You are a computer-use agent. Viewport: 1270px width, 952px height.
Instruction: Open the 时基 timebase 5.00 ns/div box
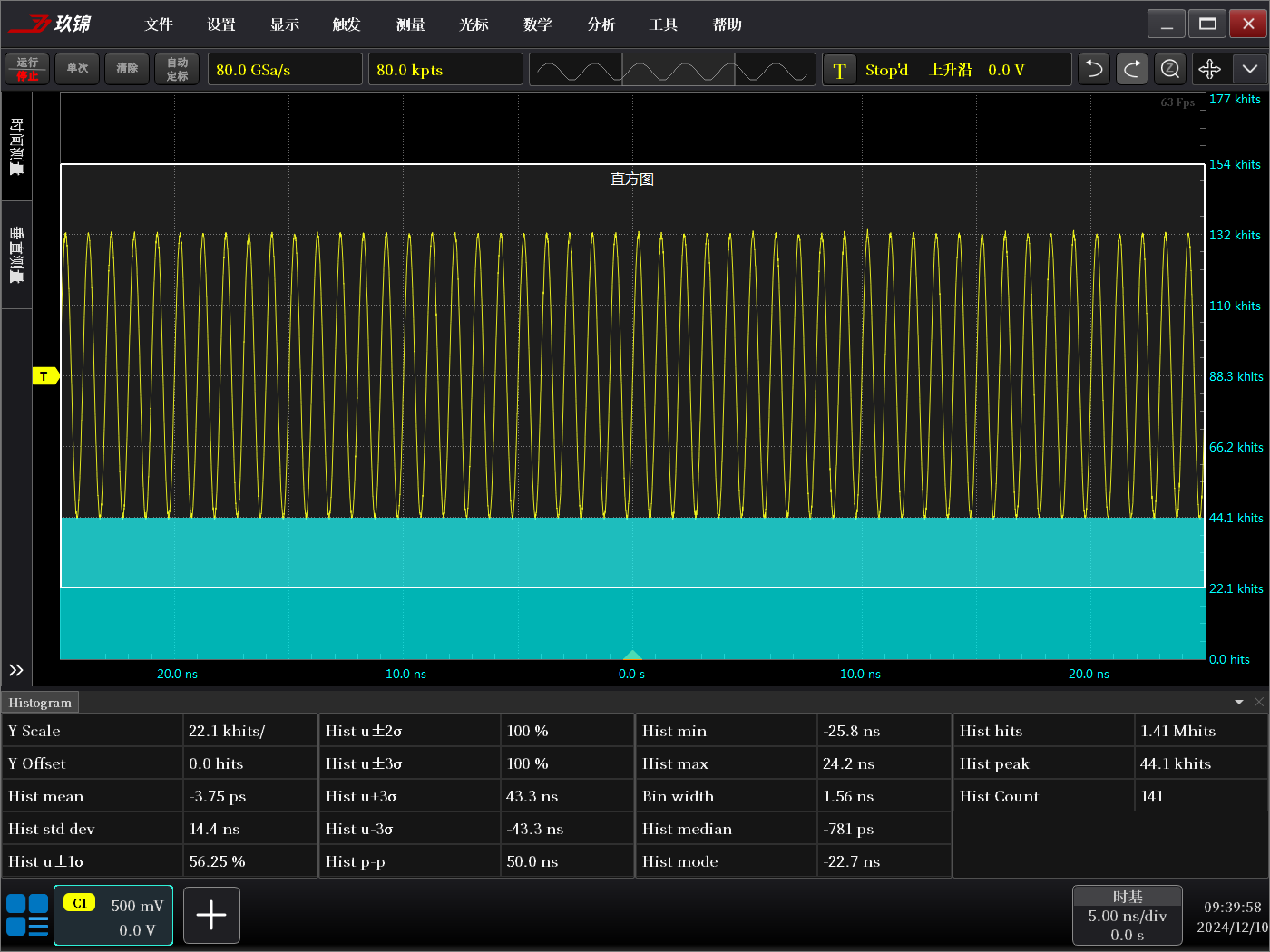(x=1128, y=916)
